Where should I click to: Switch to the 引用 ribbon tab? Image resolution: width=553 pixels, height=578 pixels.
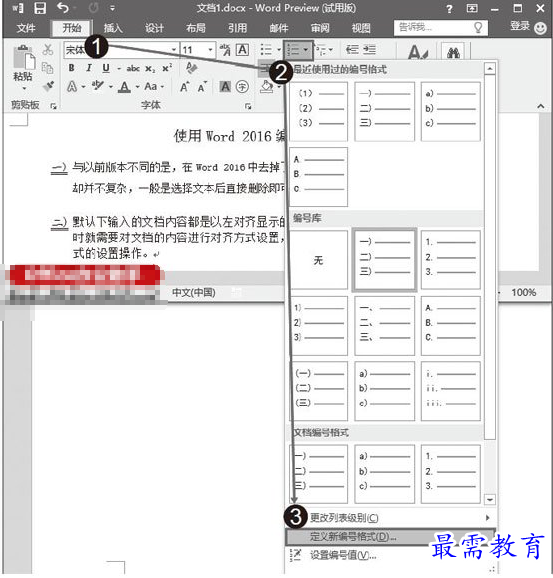click(x=237, y=28)
